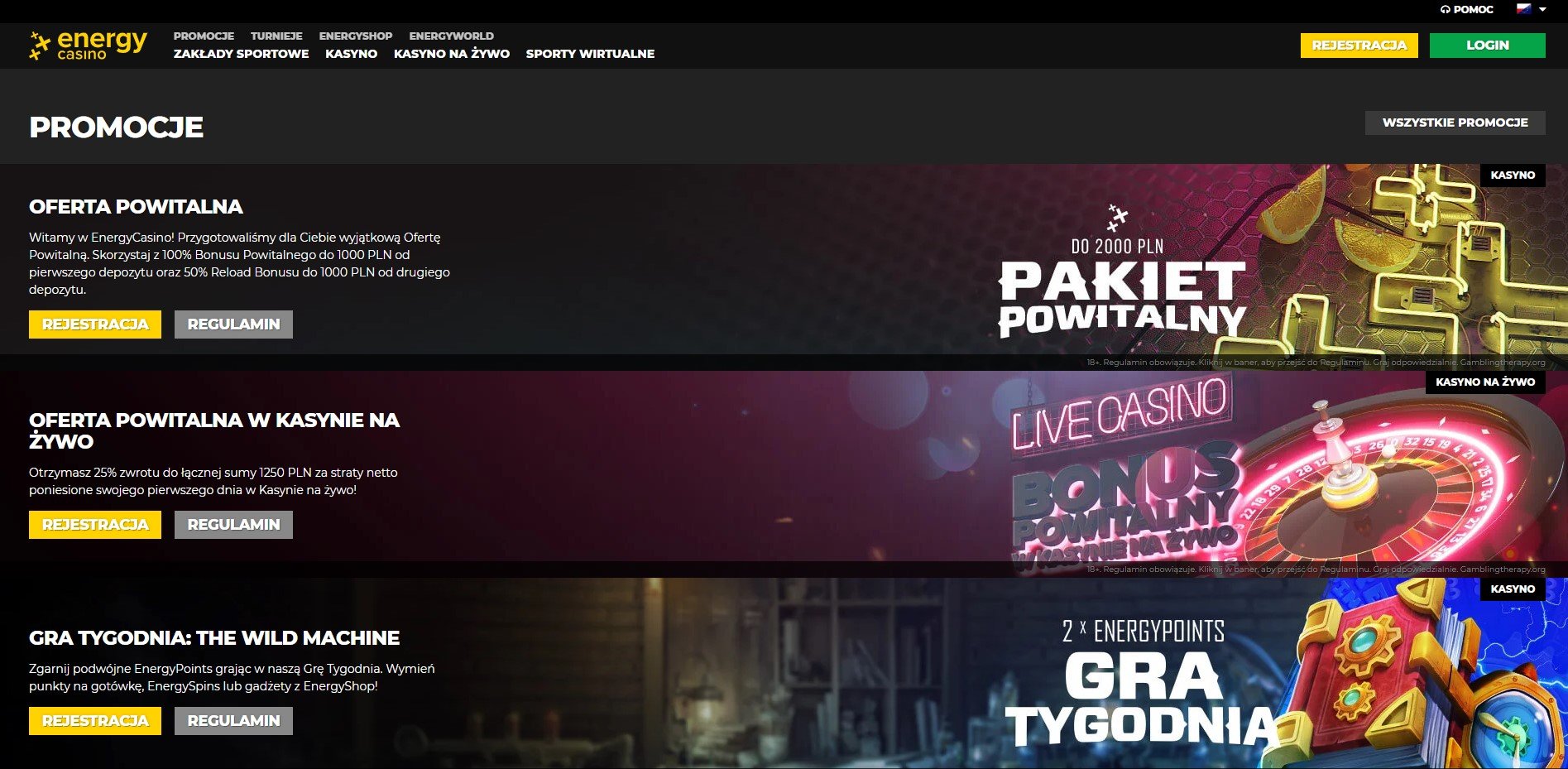
Task: Open the Kasyno tab
Action: [x=351, y=54]
